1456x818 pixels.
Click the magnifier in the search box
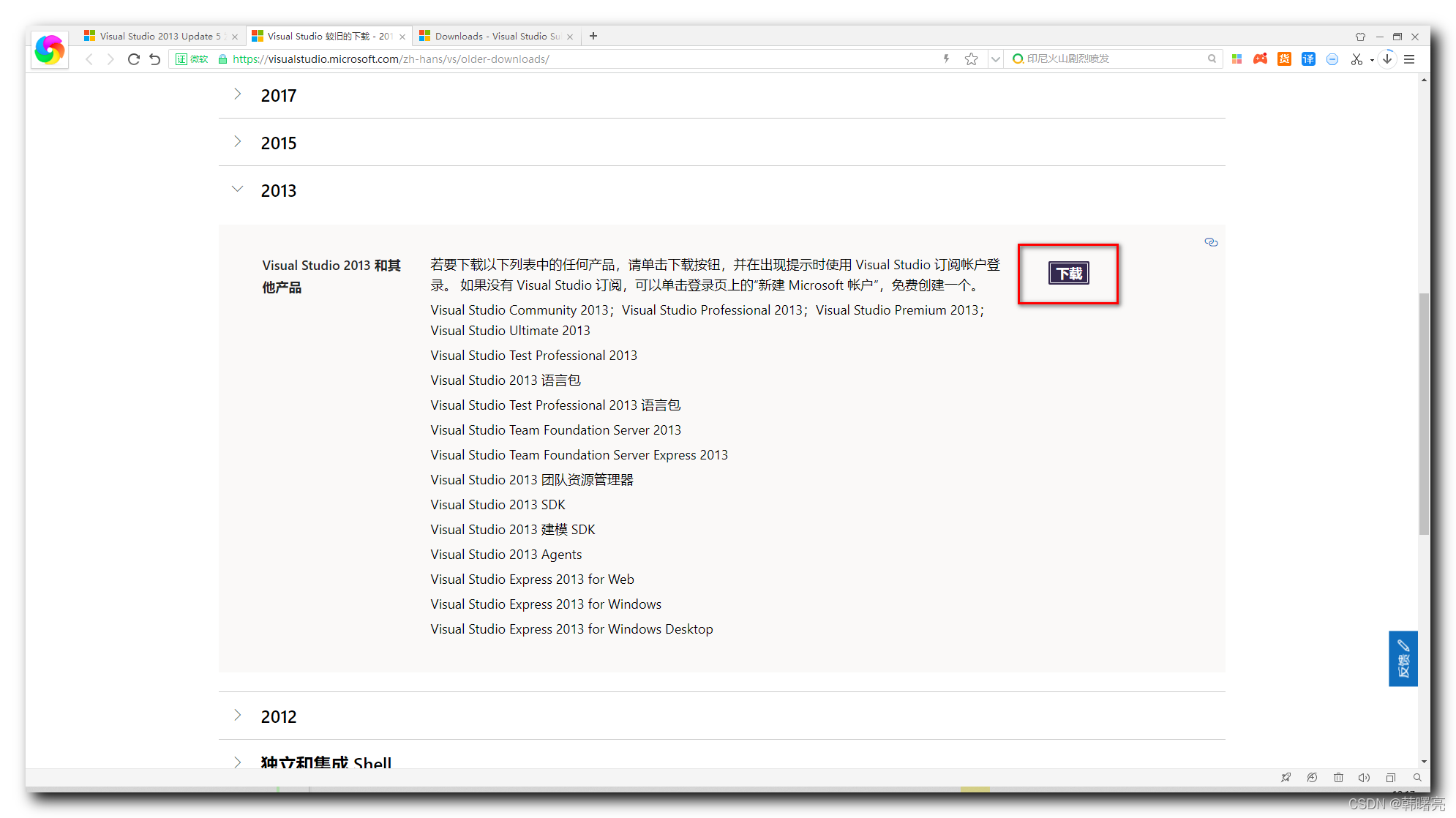1212,59
